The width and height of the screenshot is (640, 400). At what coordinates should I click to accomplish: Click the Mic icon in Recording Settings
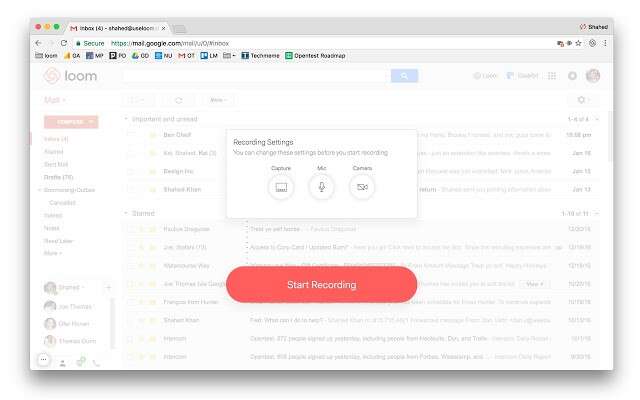(322, 187)
